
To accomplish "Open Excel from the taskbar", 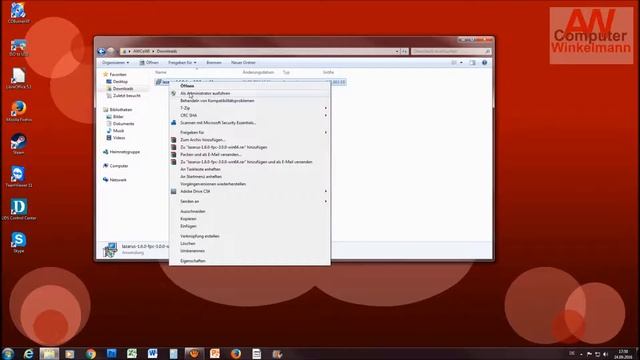I will (x=132, y=353).
